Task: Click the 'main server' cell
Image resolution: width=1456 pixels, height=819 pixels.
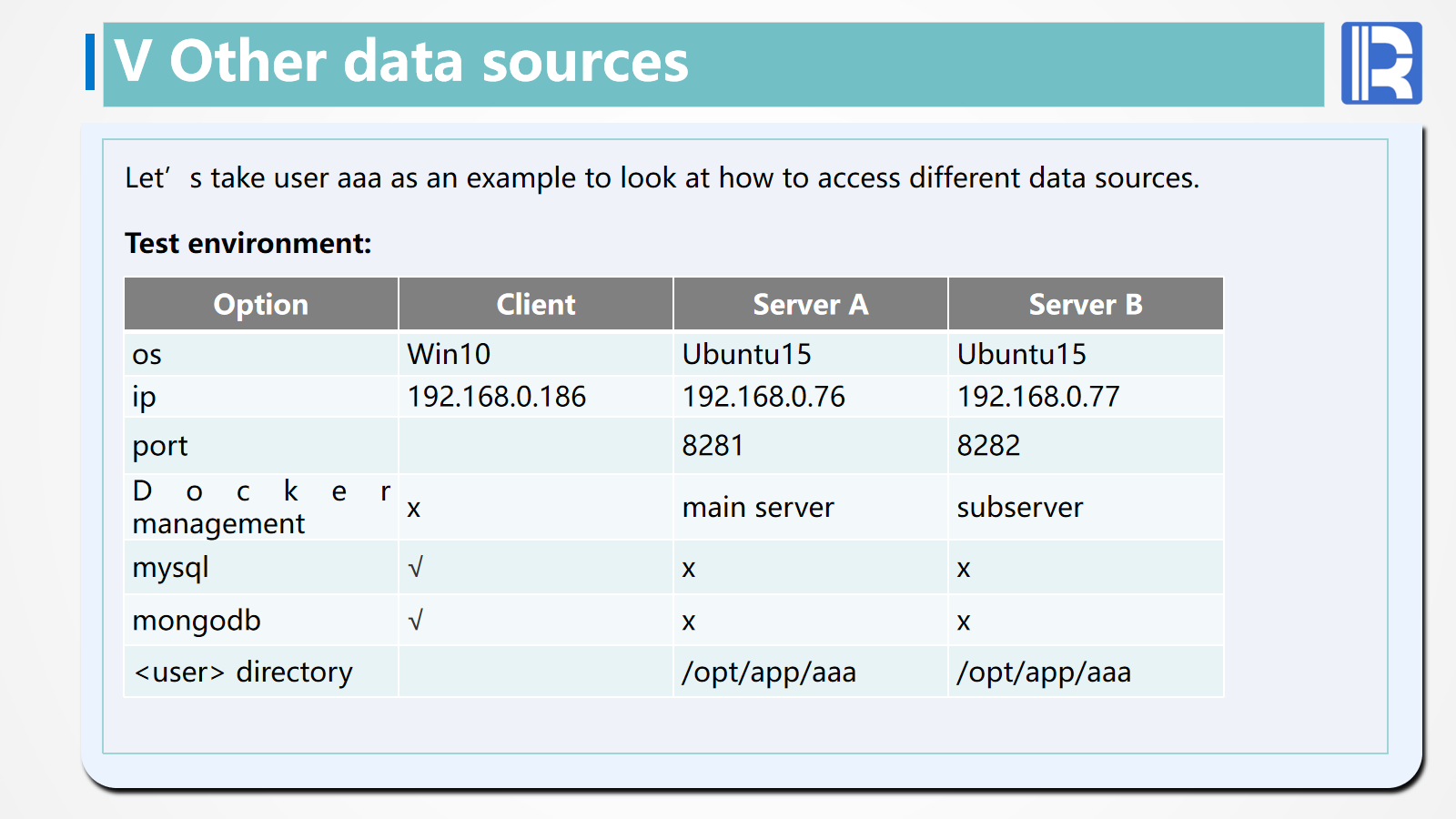Action: click(x=758, y=508)
